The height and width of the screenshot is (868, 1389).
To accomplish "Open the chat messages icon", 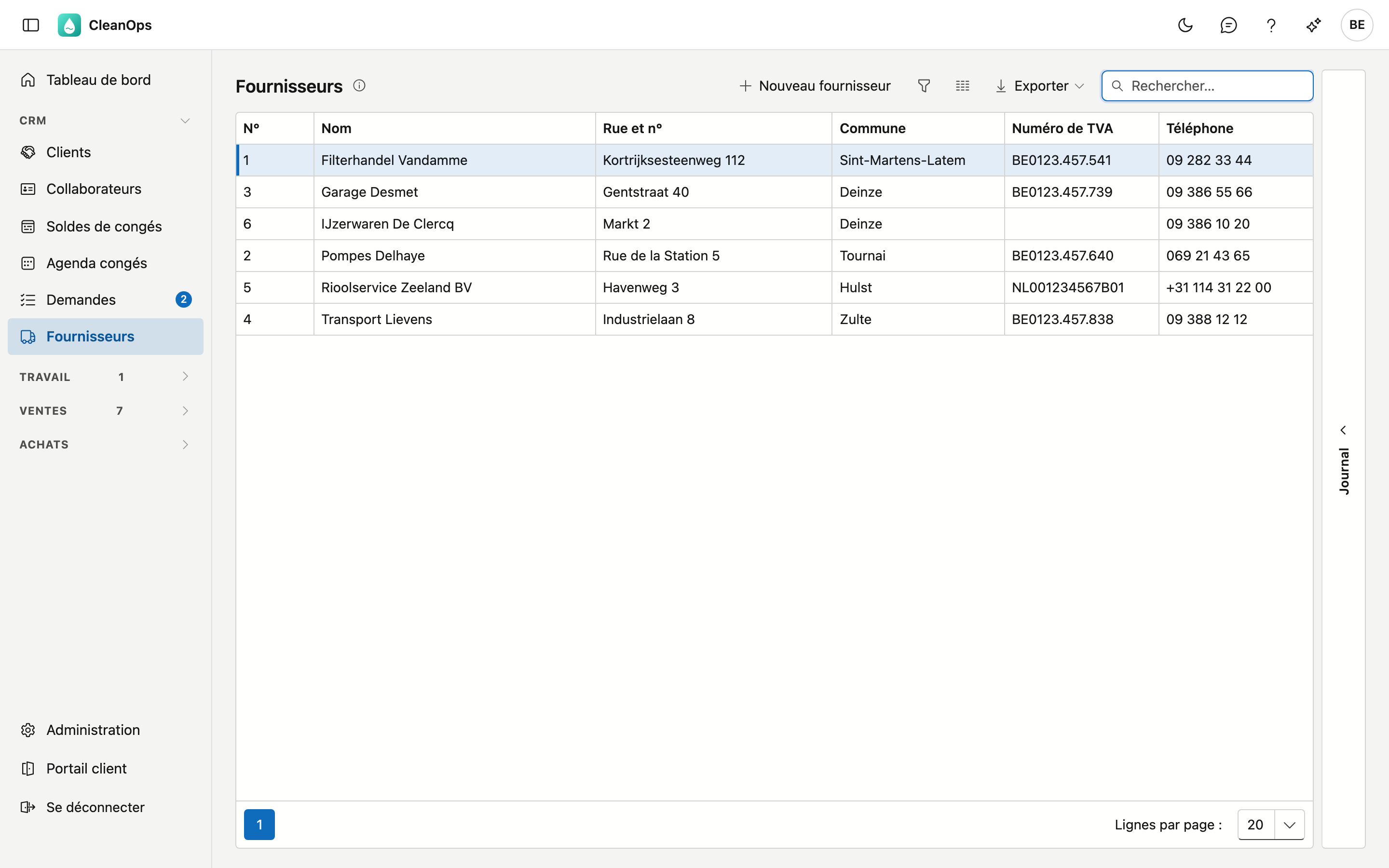I will point(1228,25).
